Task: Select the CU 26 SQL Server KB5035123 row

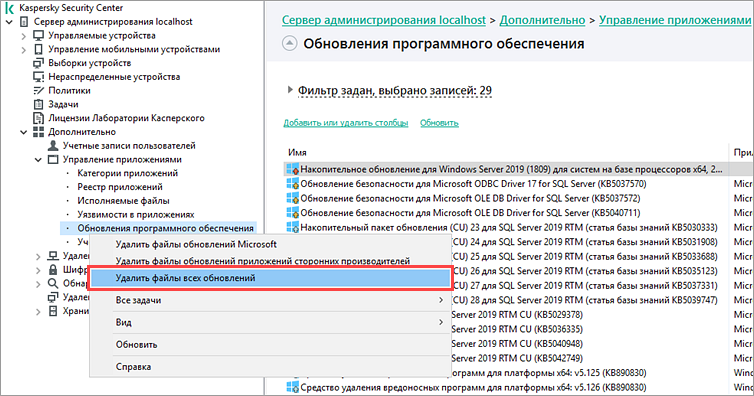Action: point(585,271)
